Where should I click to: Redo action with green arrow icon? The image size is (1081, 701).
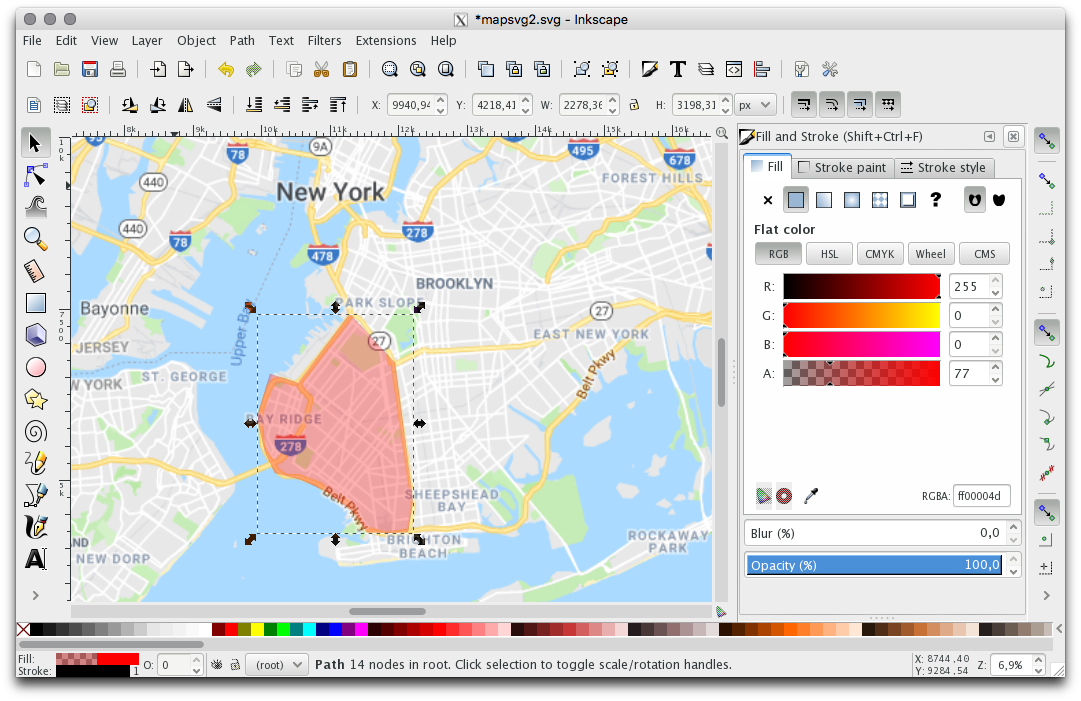254,69
